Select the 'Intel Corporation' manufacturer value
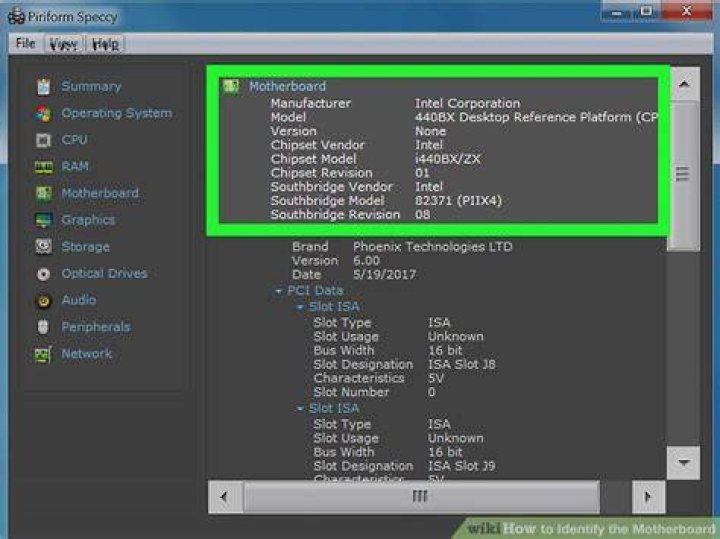 pos(467,103)
